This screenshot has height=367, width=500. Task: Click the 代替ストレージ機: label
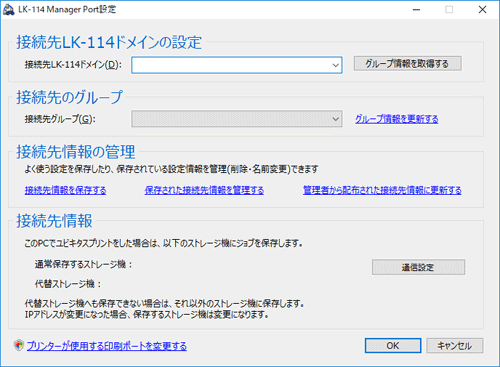point(68,284)
